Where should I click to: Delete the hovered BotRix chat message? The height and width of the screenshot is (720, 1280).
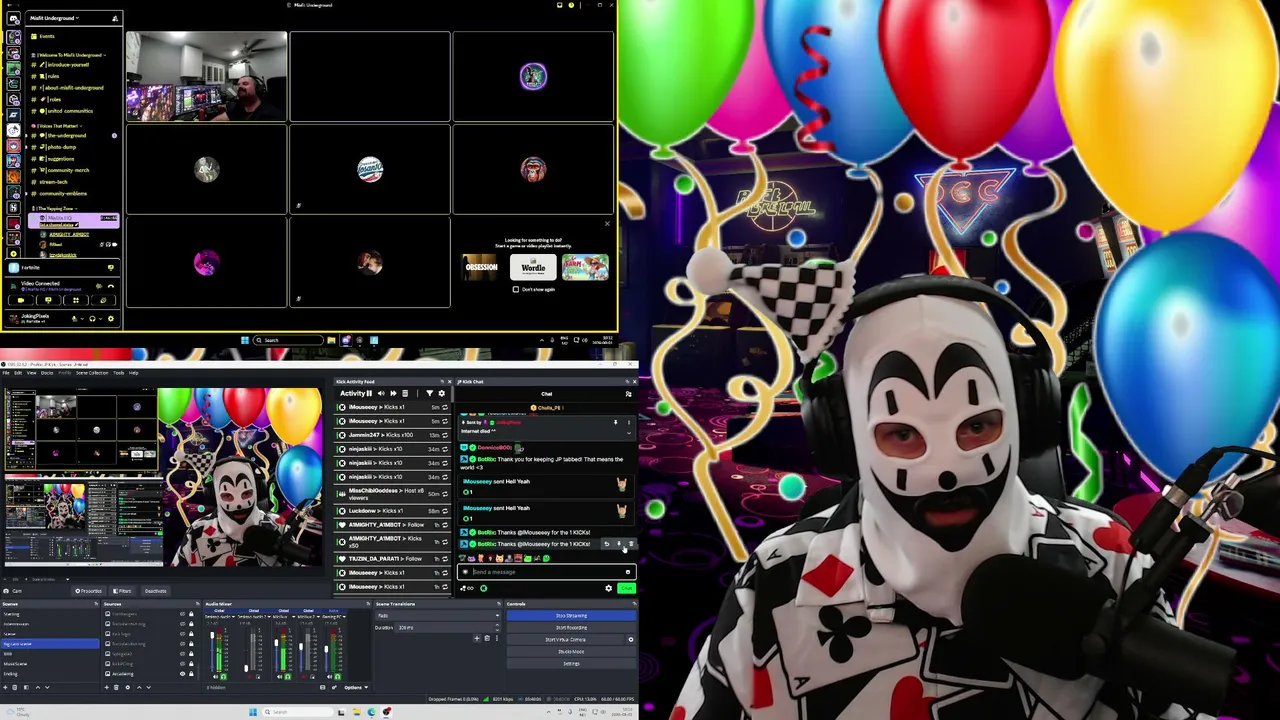click(x=630, y=544)
